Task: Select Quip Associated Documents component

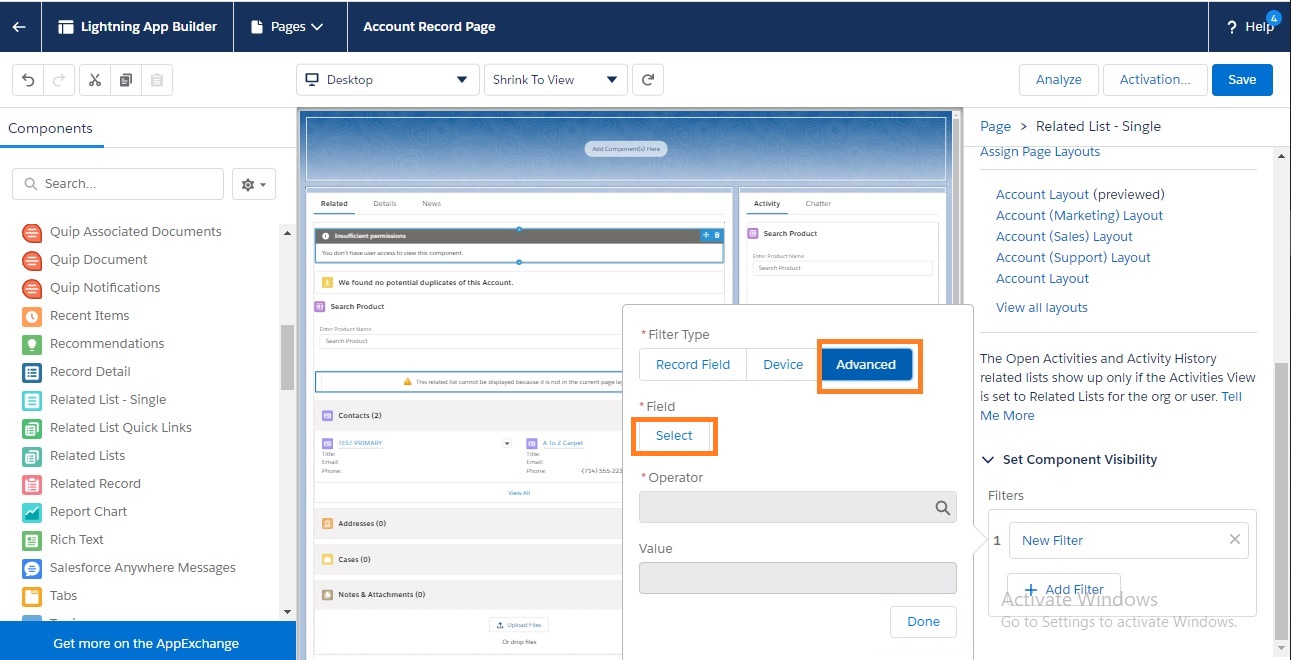Action: [x=135, y=231]
